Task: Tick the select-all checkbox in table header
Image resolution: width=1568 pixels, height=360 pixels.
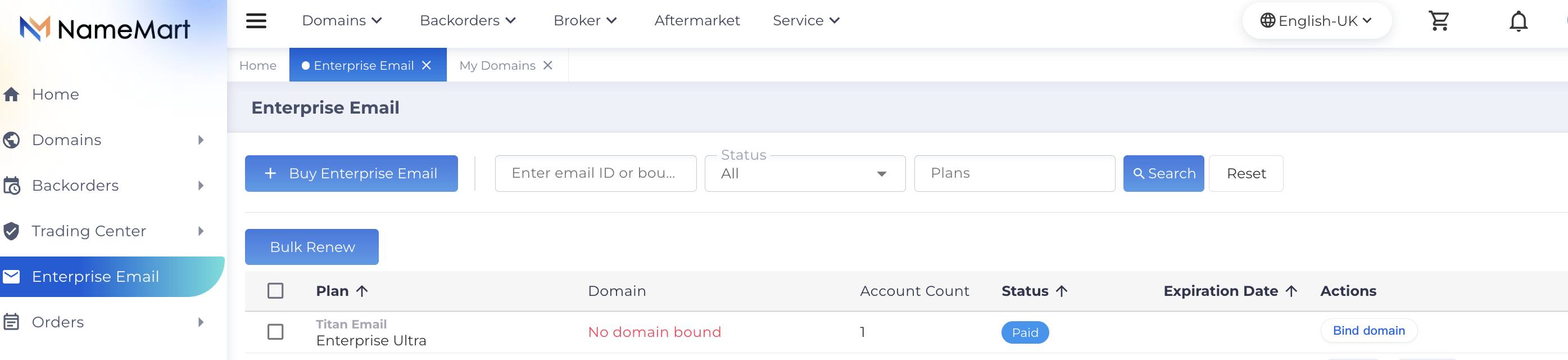Action: click(276, 291)
